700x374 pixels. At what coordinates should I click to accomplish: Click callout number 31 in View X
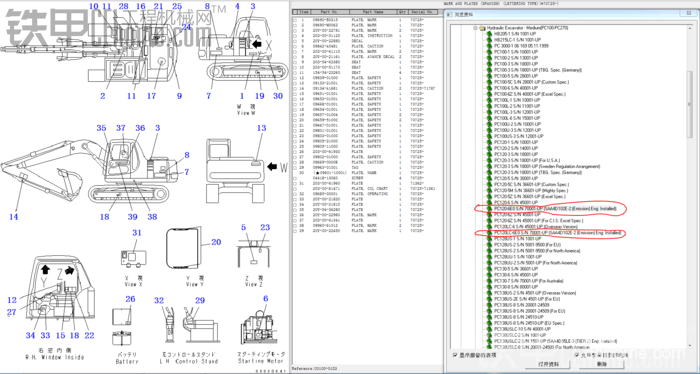137,233
